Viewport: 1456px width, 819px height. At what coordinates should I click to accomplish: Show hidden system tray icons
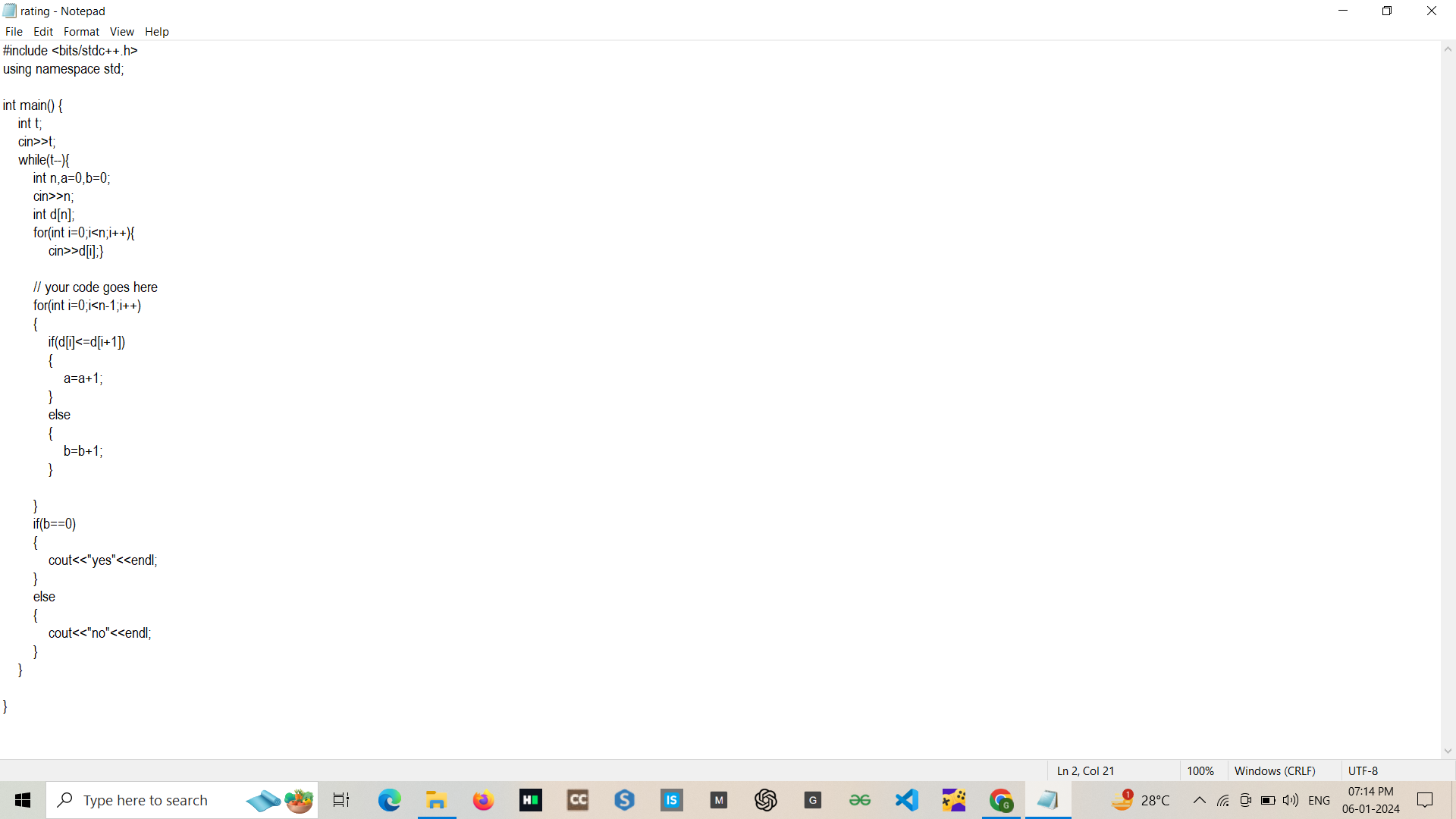1200,800
